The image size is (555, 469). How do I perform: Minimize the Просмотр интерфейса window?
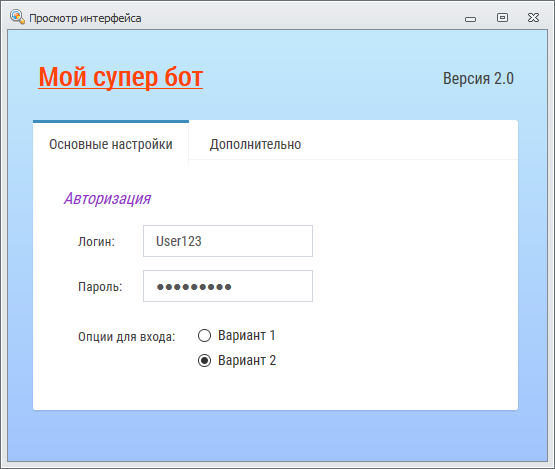(470, 19)
